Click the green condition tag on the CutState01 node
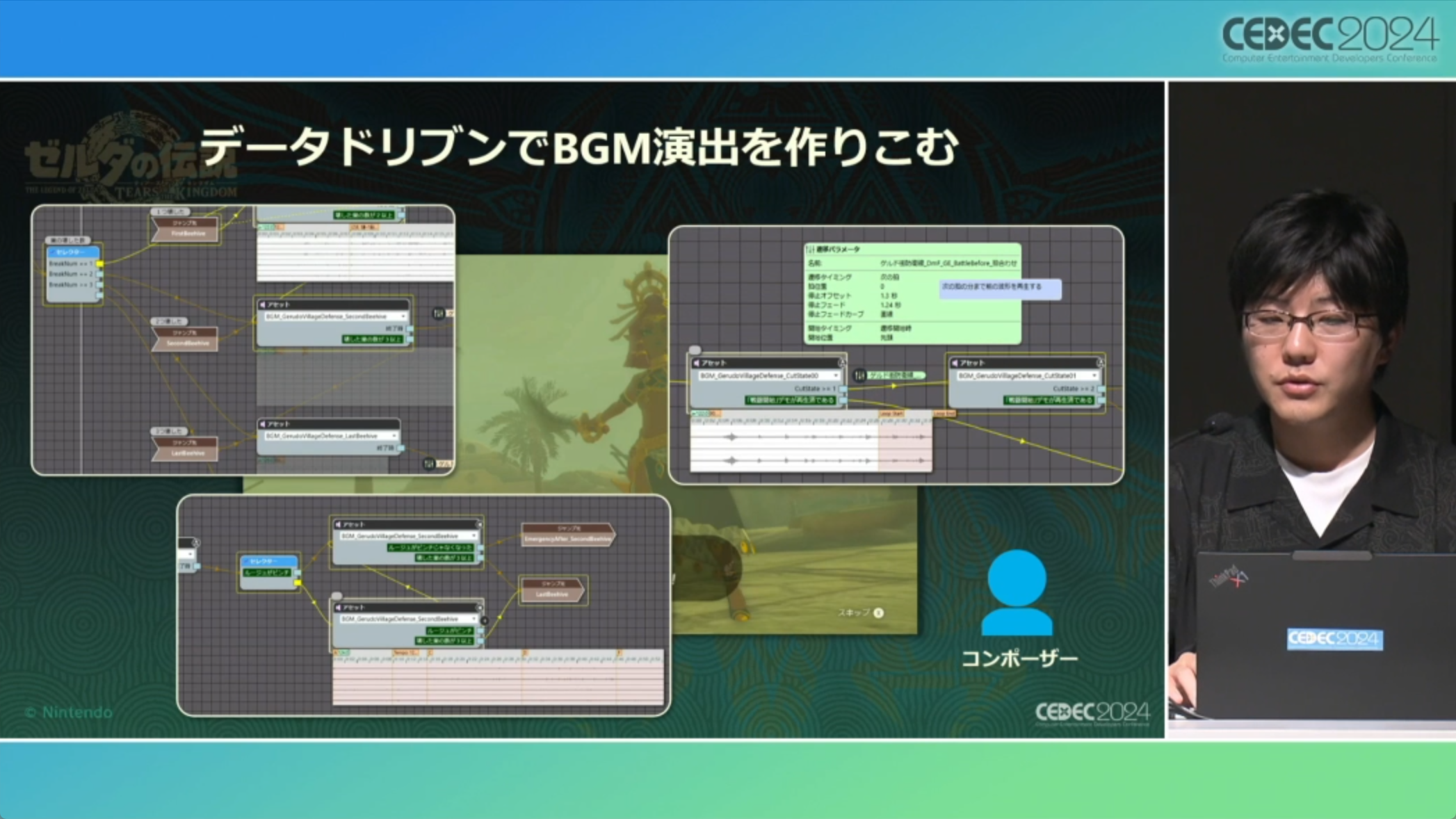Screen dimensions: 1456x819 click(1049, 400)
